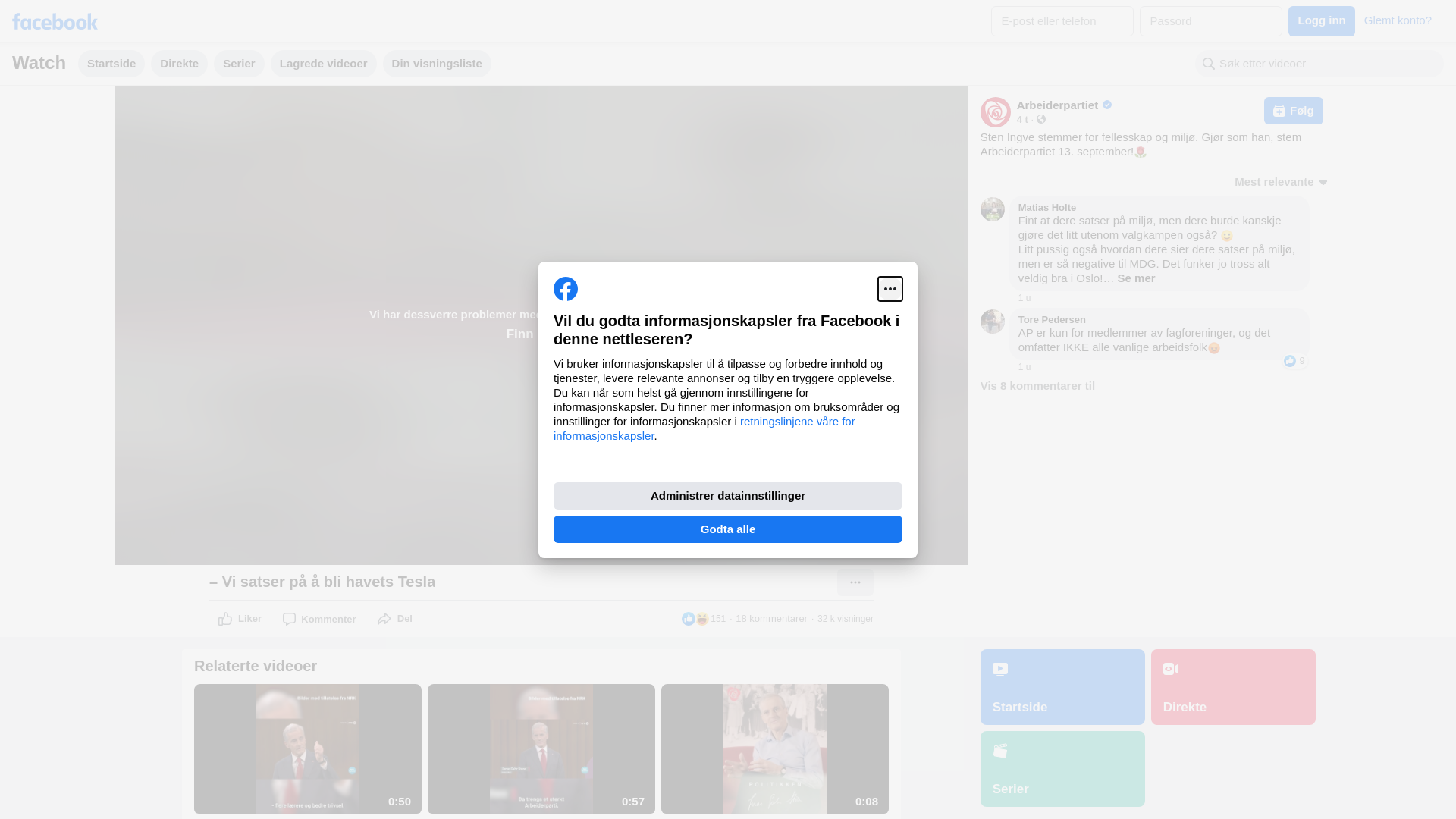The image size is (1456, 819).
Task: Open related video thumbnail lasting 0:50
Action: point(308,749)
